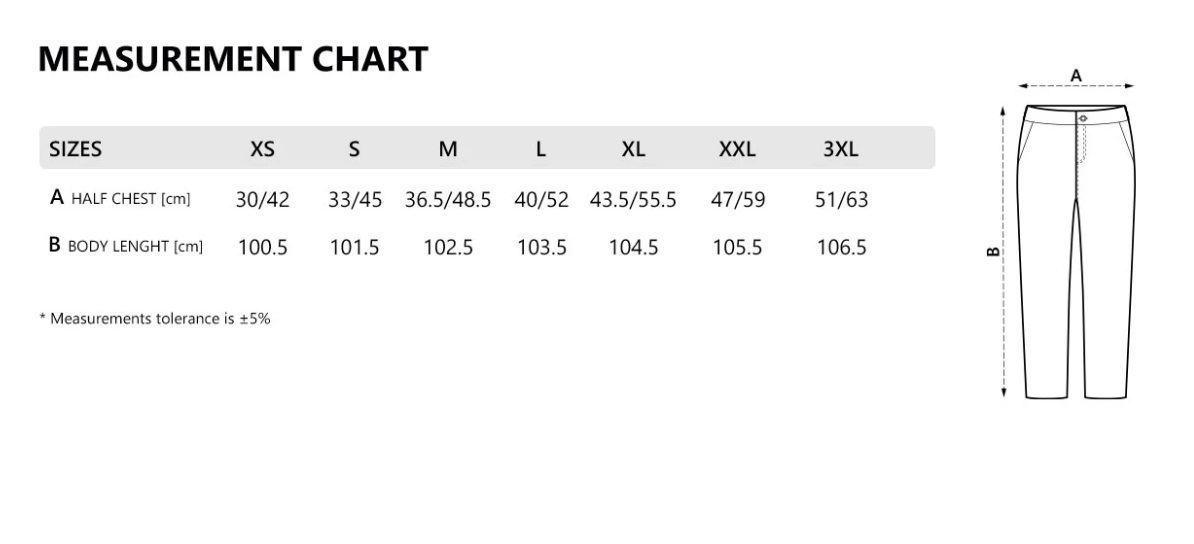The width and height of the screenshot is (1194, 544).
Task: Select the M size column header
Action: coord(448,149)
